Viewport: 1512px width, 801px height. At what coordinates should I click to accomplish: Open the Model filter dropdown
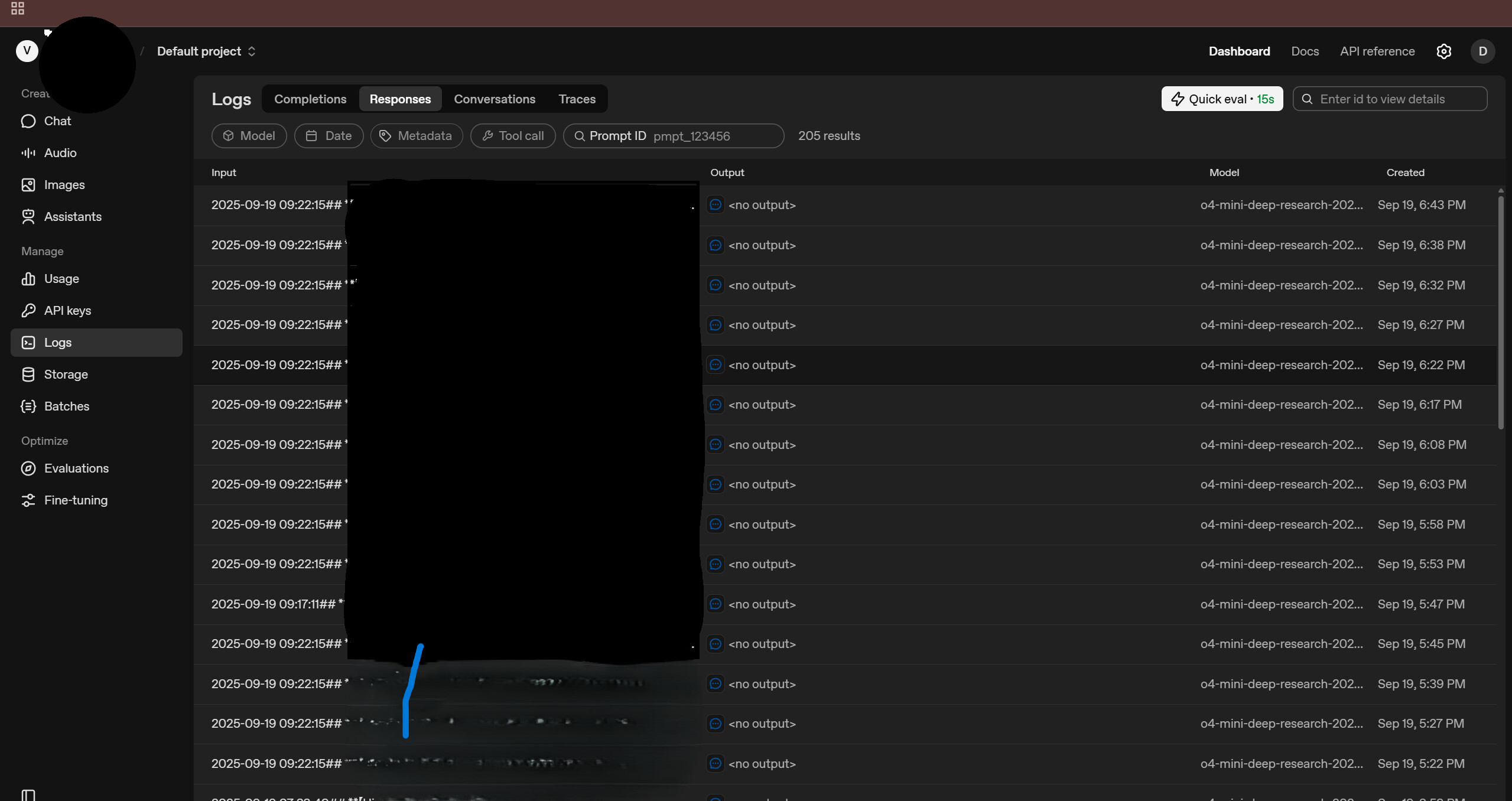[x=249, y=136]
